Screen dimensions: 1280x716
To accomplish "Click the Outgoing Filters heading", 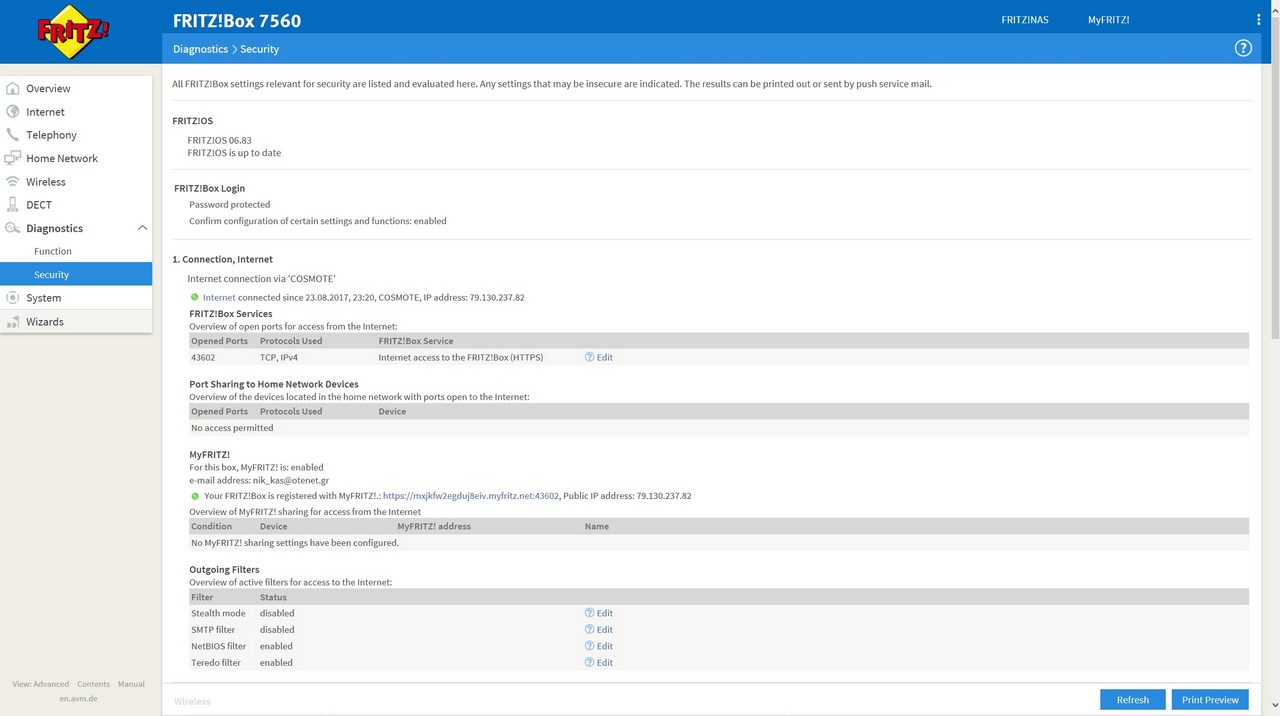I will pos(224,569).
